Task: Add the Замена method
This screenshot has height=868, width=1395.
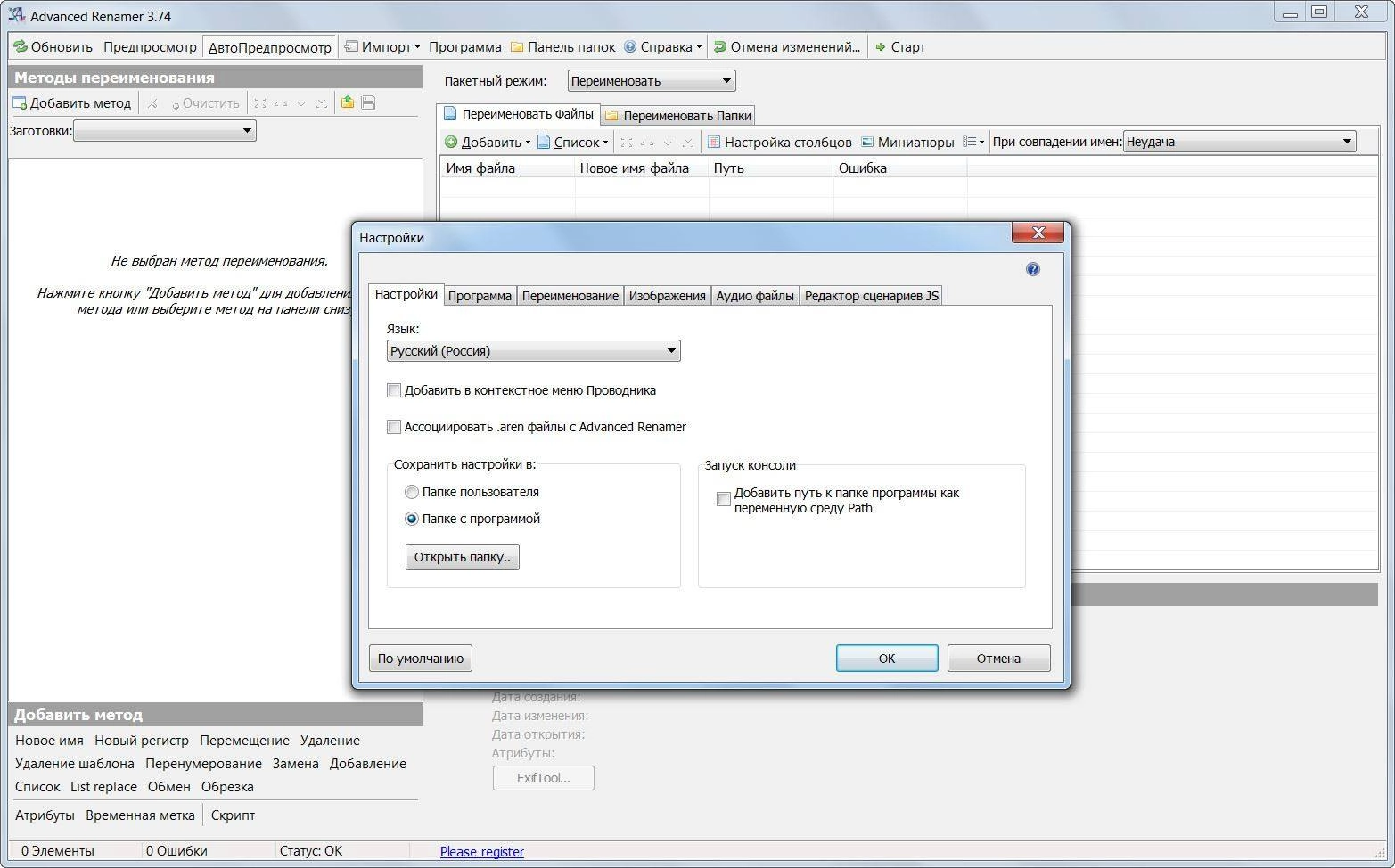Action: tap(295, 764)
